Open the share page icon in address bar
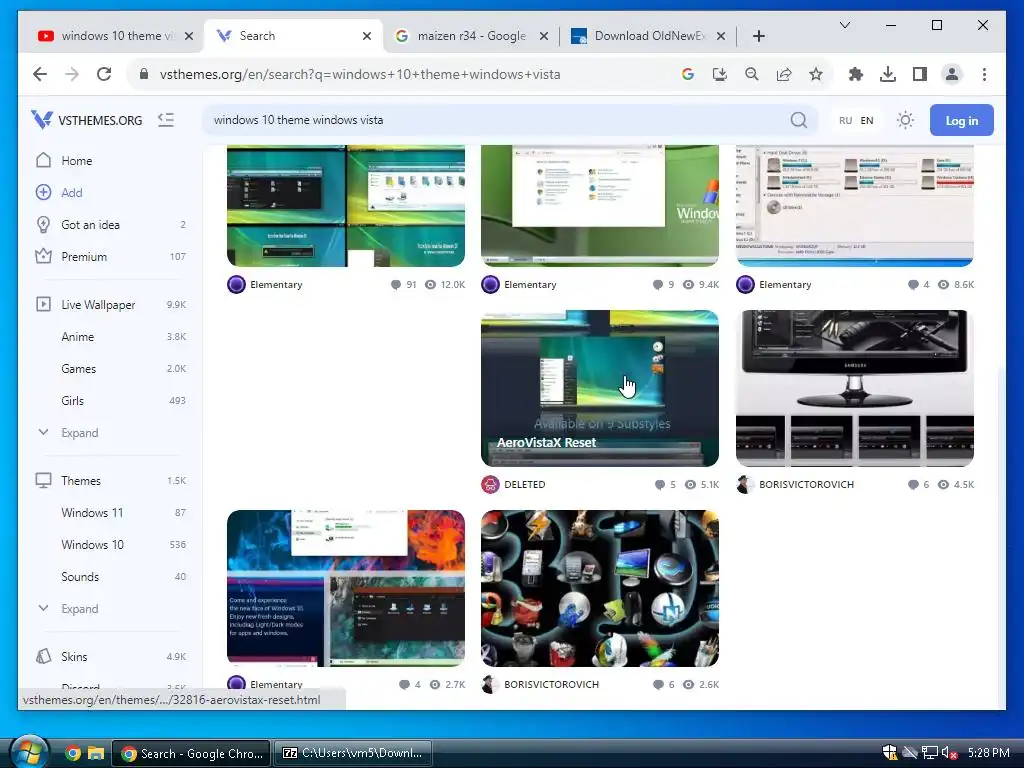 click(784, 74)
